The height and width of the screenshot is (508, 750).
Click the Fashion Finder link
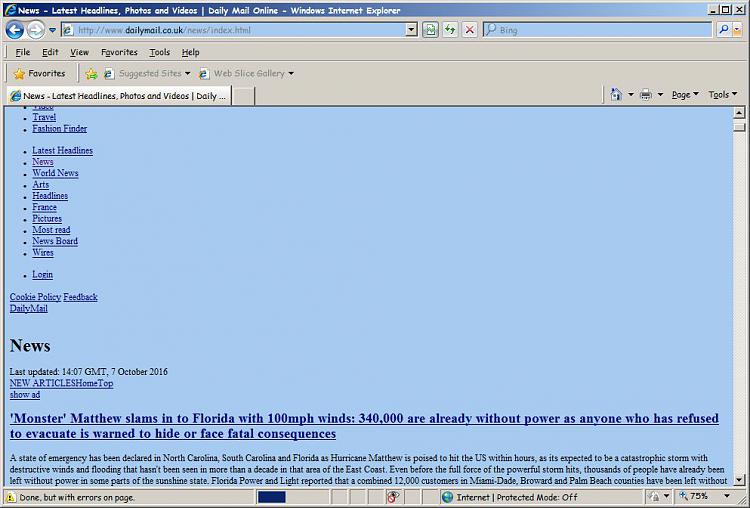tap(59, 129)
